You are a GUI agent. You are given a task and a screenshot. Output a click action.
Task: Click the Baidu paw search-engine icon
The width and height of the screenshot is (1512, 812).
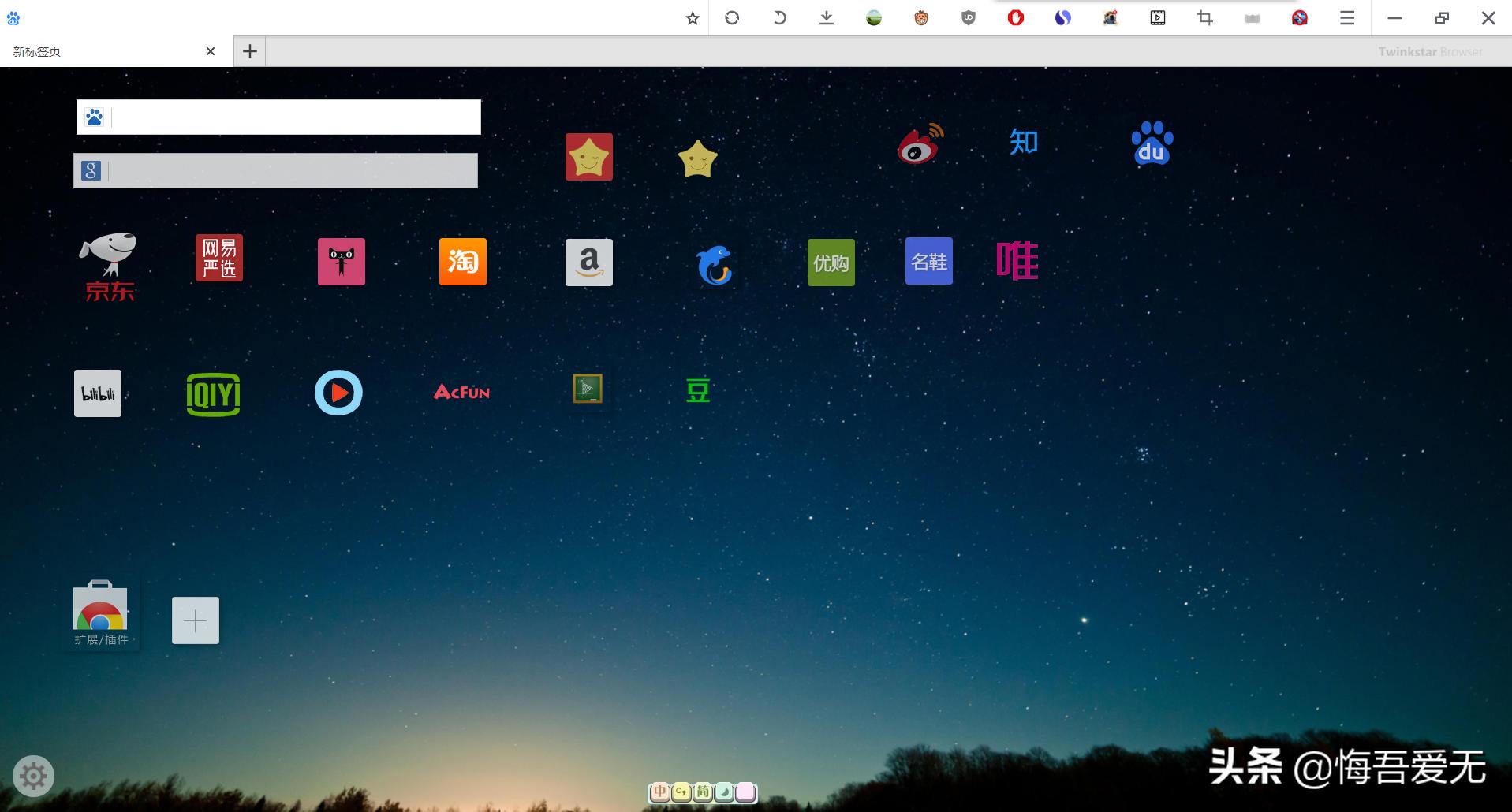pyautogui.click(x=95, y=117)
